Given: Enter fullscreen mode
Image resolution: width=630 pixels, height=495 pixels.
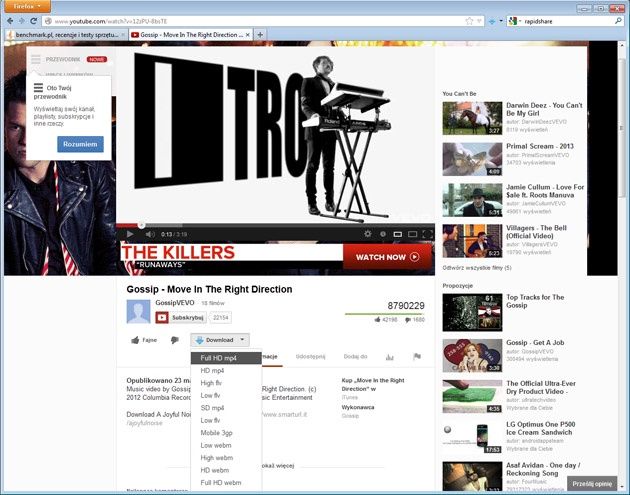Looking at the screenshot, I should [427, 234].
